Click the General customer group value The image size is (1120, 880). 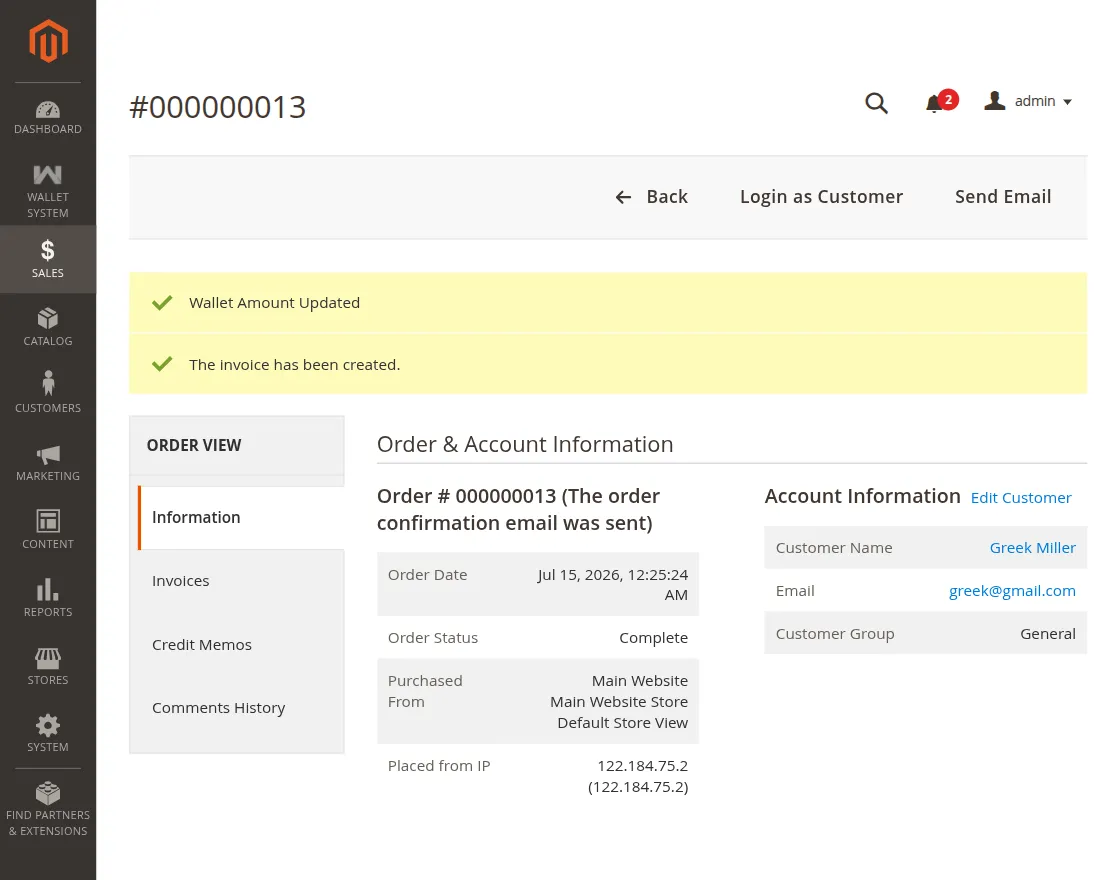pyautogui.click(x=1047, y=634)
